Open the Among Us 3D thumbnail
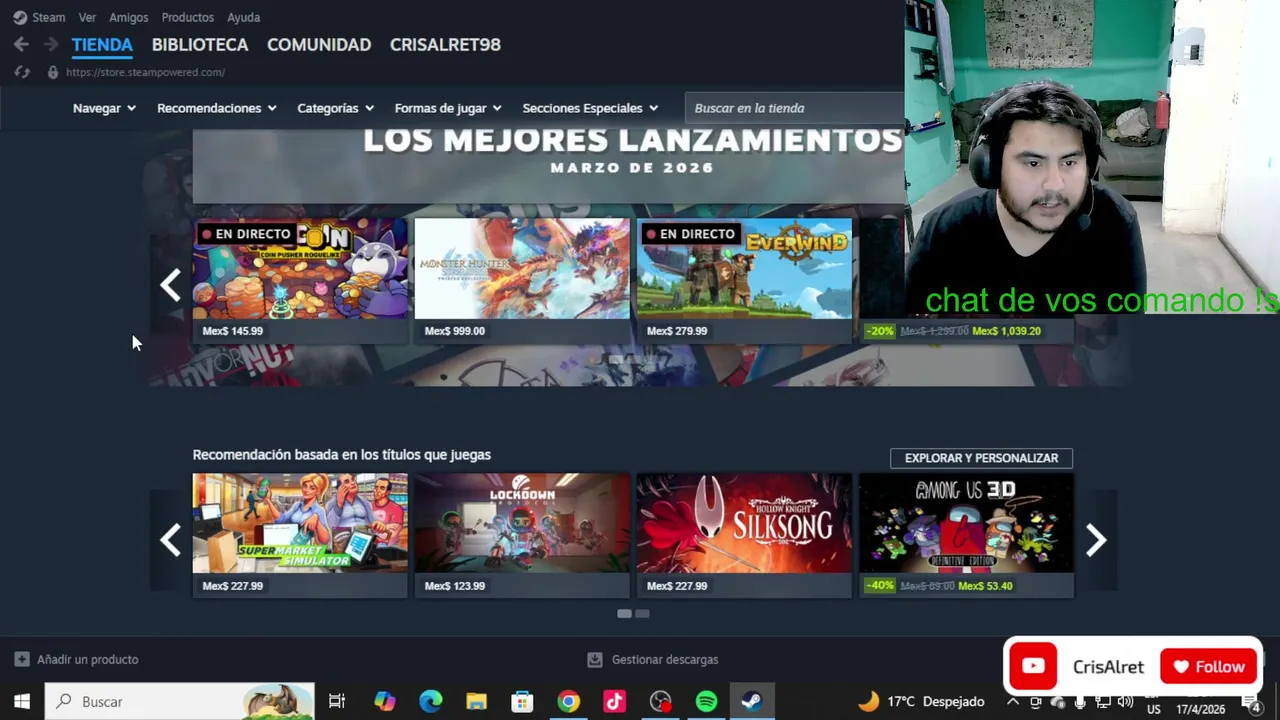1280x720 pixels. (966, 523)
